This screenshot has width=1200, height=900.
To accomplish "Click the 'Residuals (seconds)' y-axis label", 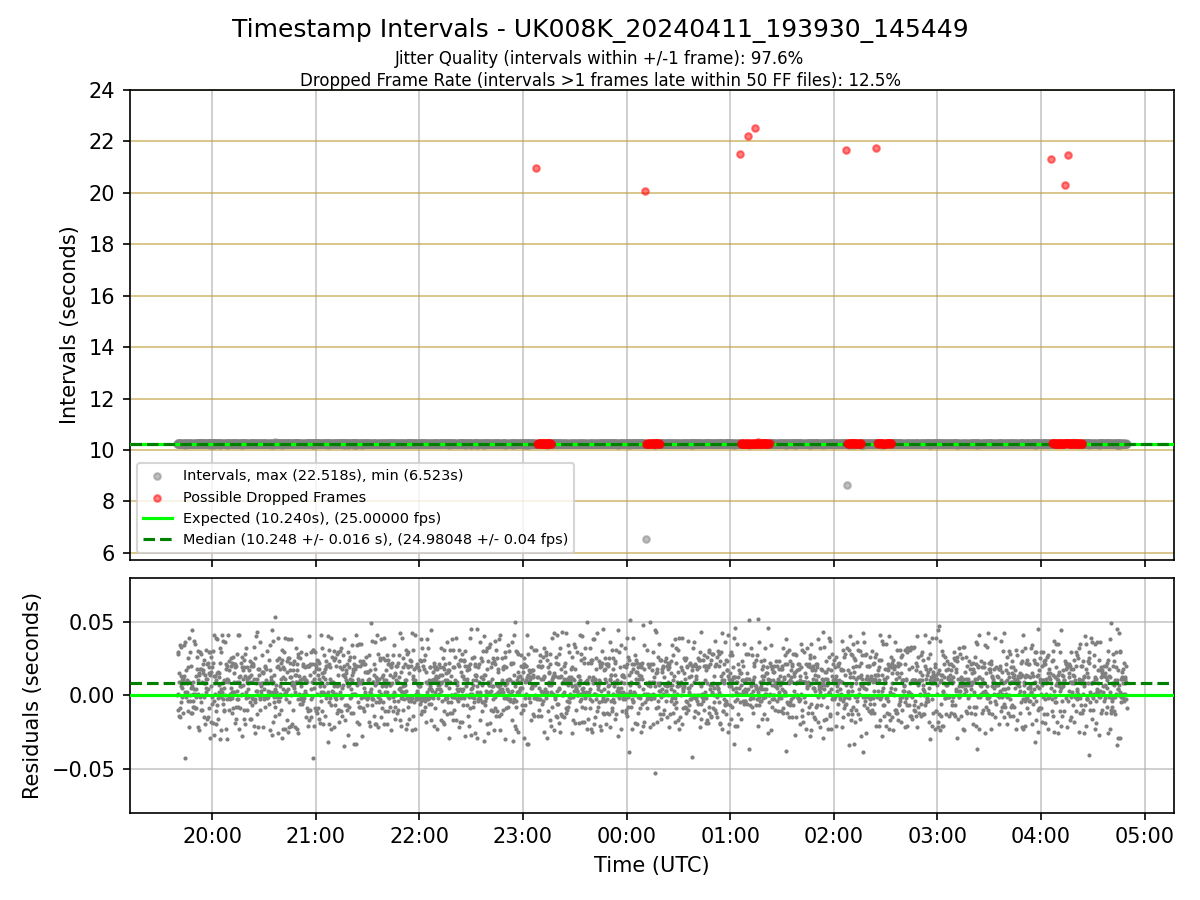I will 31,696.
